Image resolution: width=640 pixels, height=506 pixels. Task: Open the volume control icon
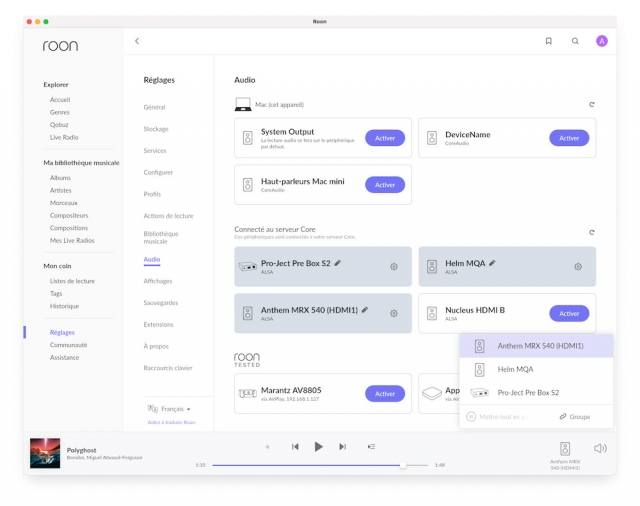click(x=600, y=448)
